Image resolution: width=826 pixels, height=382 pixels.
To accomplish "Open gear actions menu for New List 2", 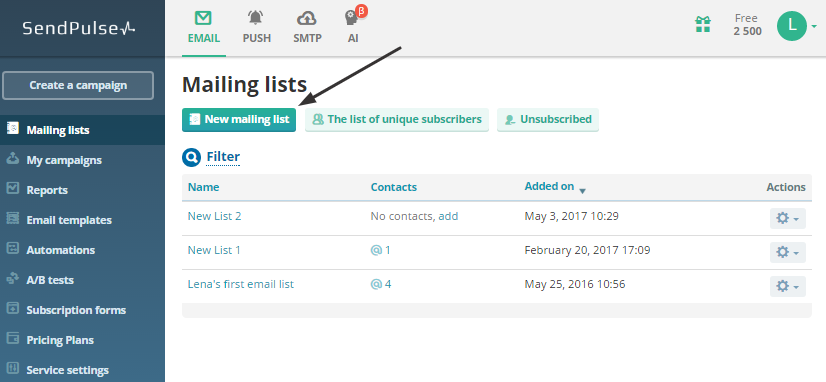I will click(x=788, y=218).
